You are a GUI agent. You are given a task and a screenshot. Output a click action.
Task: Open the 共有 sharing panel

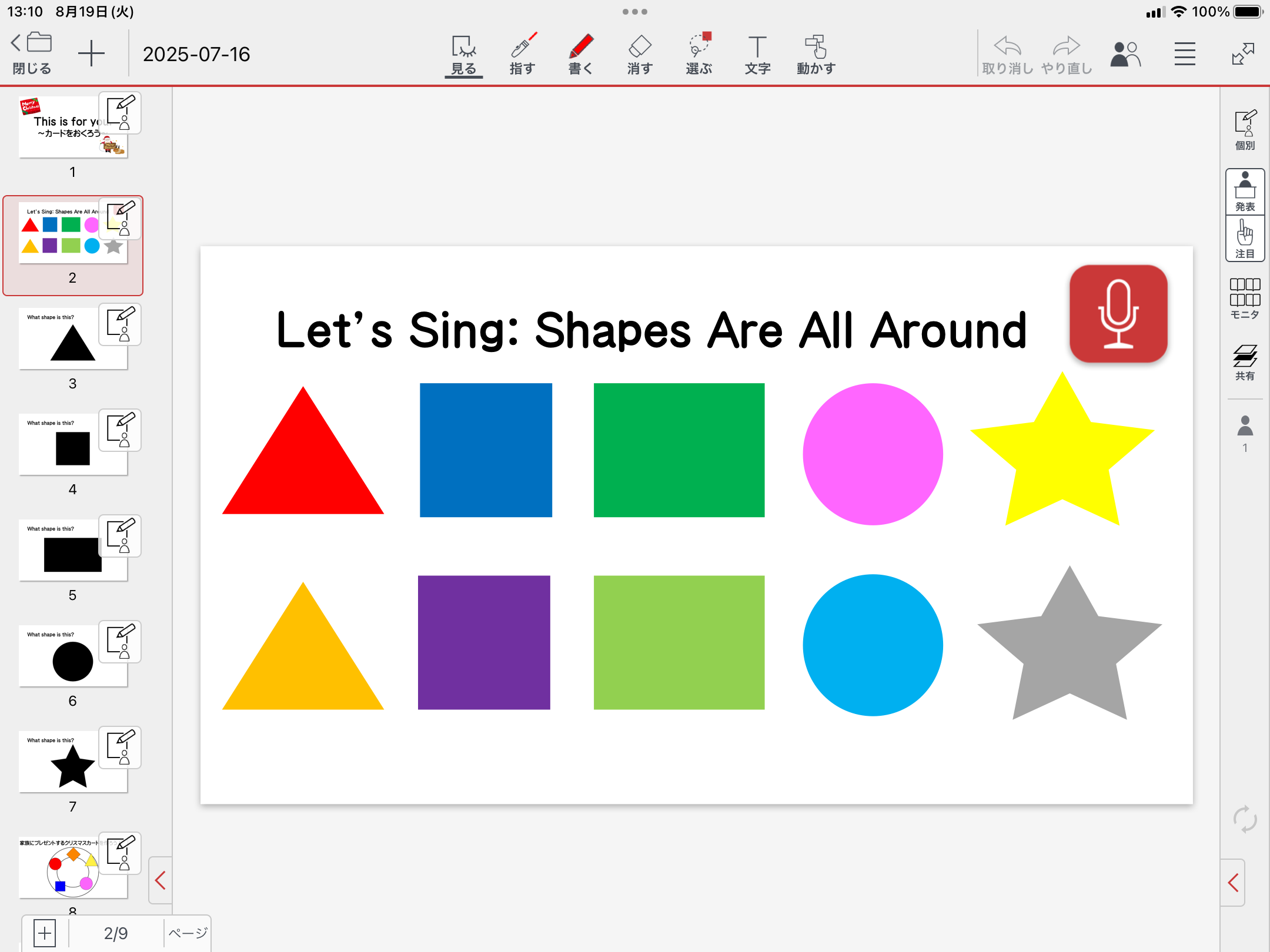click(x=1245, y=361)
